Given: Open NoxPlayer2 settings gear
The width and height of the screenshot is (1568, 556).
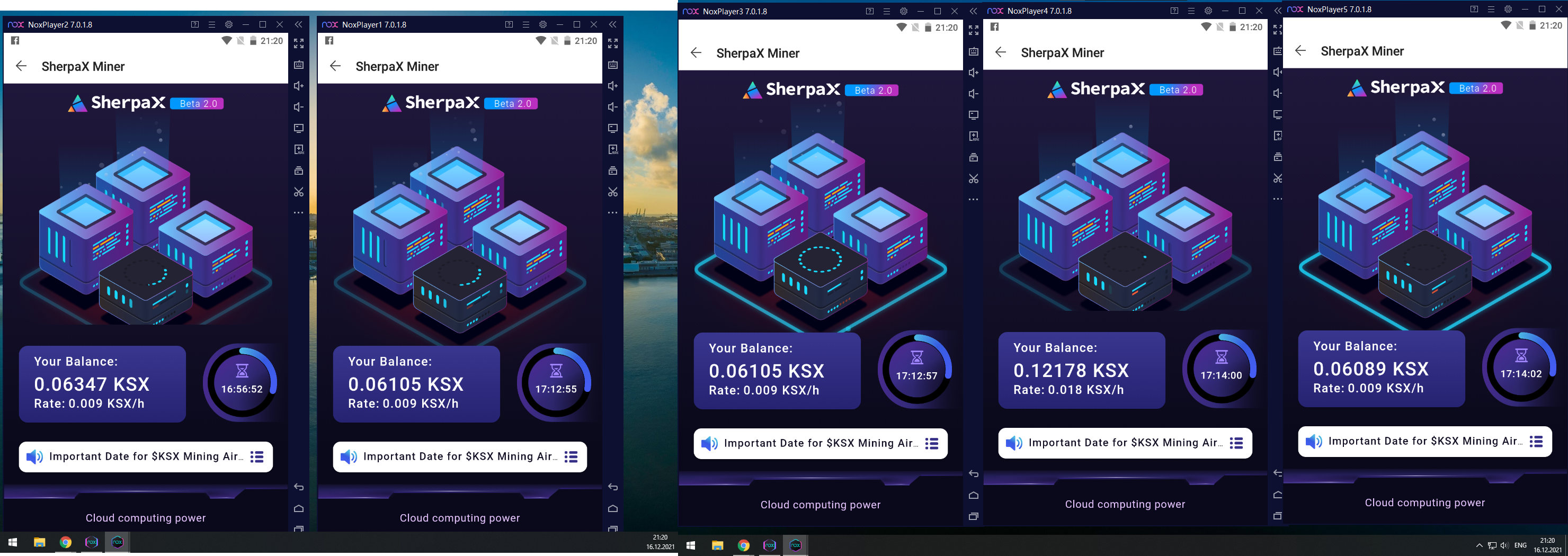Looking at the screenshot, I should [229, 24].
